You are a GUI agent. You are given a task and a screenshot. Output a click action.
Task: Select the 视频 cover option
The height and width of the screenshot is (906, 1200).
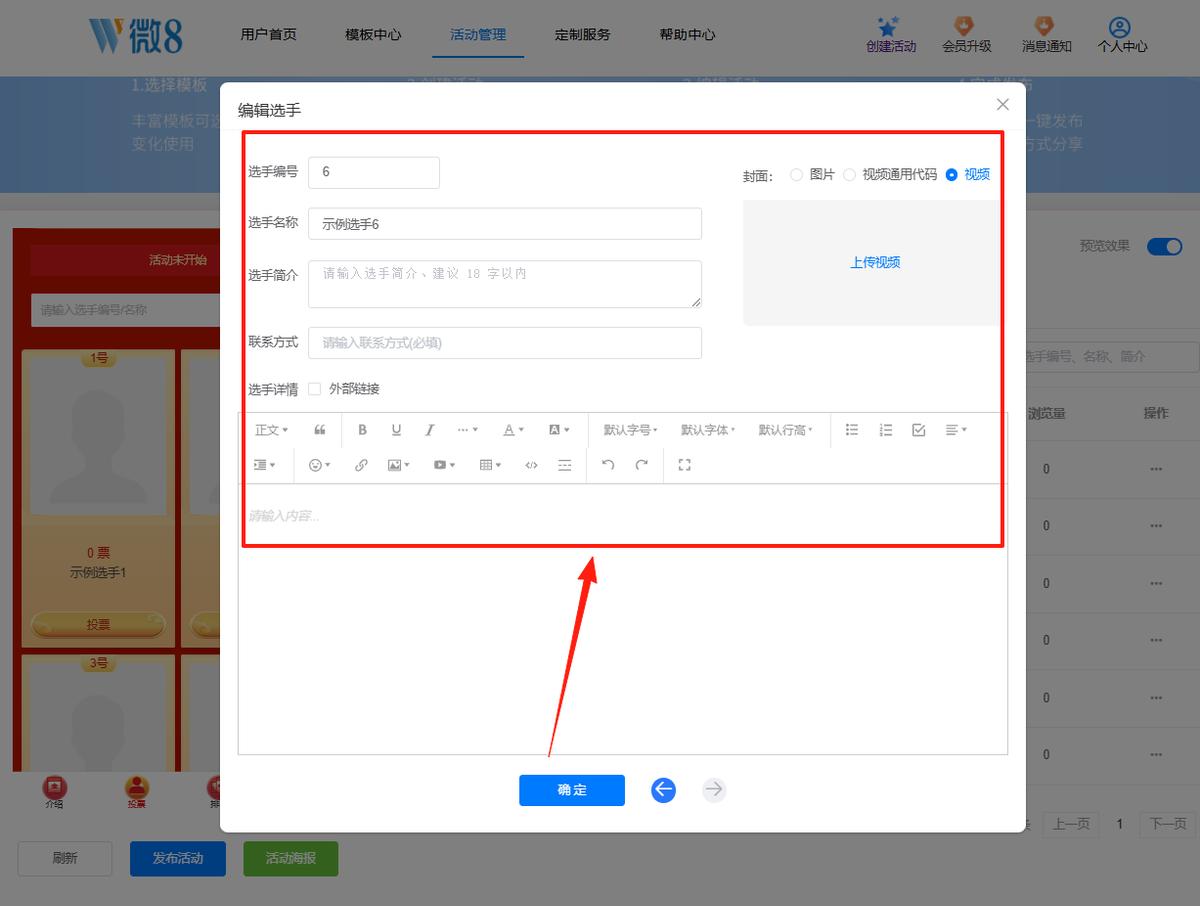pyautogui.click(x=967, y=174)
